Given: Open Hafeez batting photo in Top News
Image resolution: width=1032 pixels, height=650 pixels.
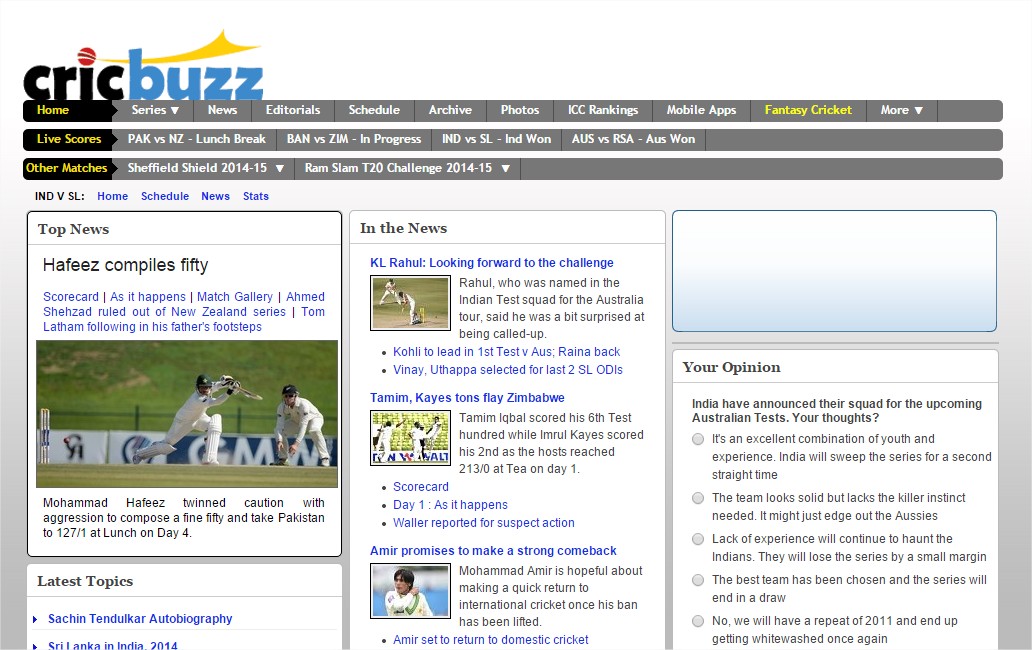Looking at the screenshot, I should pos(187,414).
